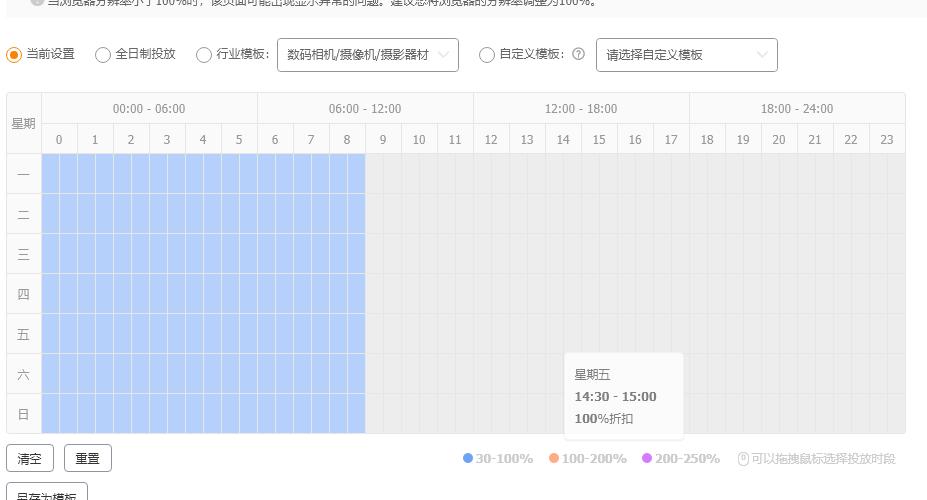Image resolution: width=927 pixels, height=500 pixels.
Task: Click the 18:00 - 24:00 column group header
Action: click(x=797, y=108)
